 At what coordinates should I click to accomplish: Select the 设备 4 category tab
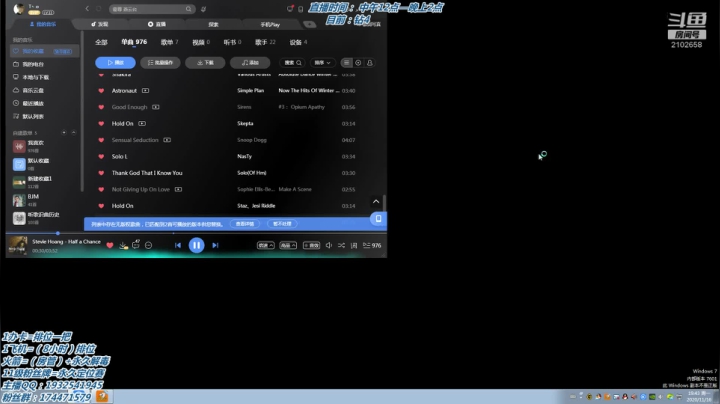tap(298, 42)
